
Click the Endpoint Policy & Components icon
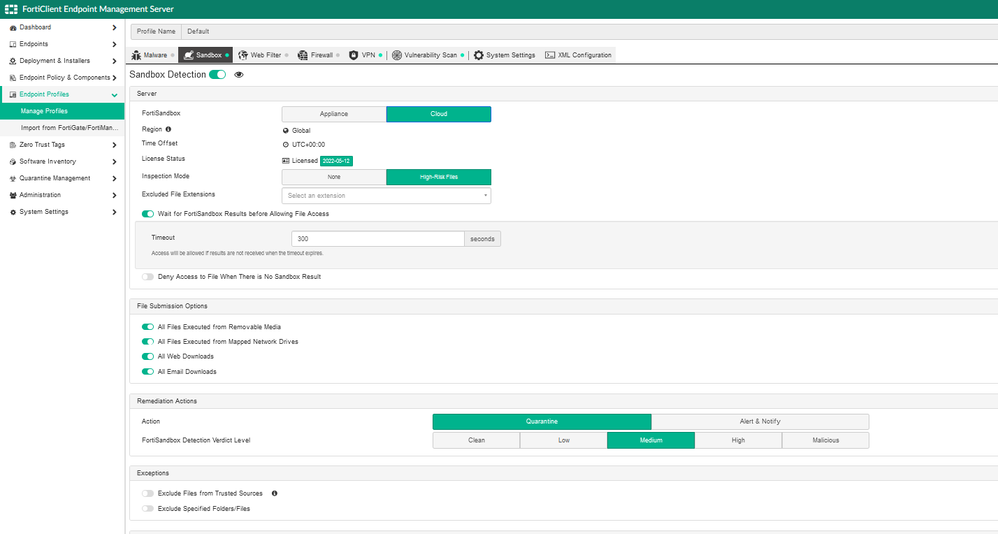[13, 78]
